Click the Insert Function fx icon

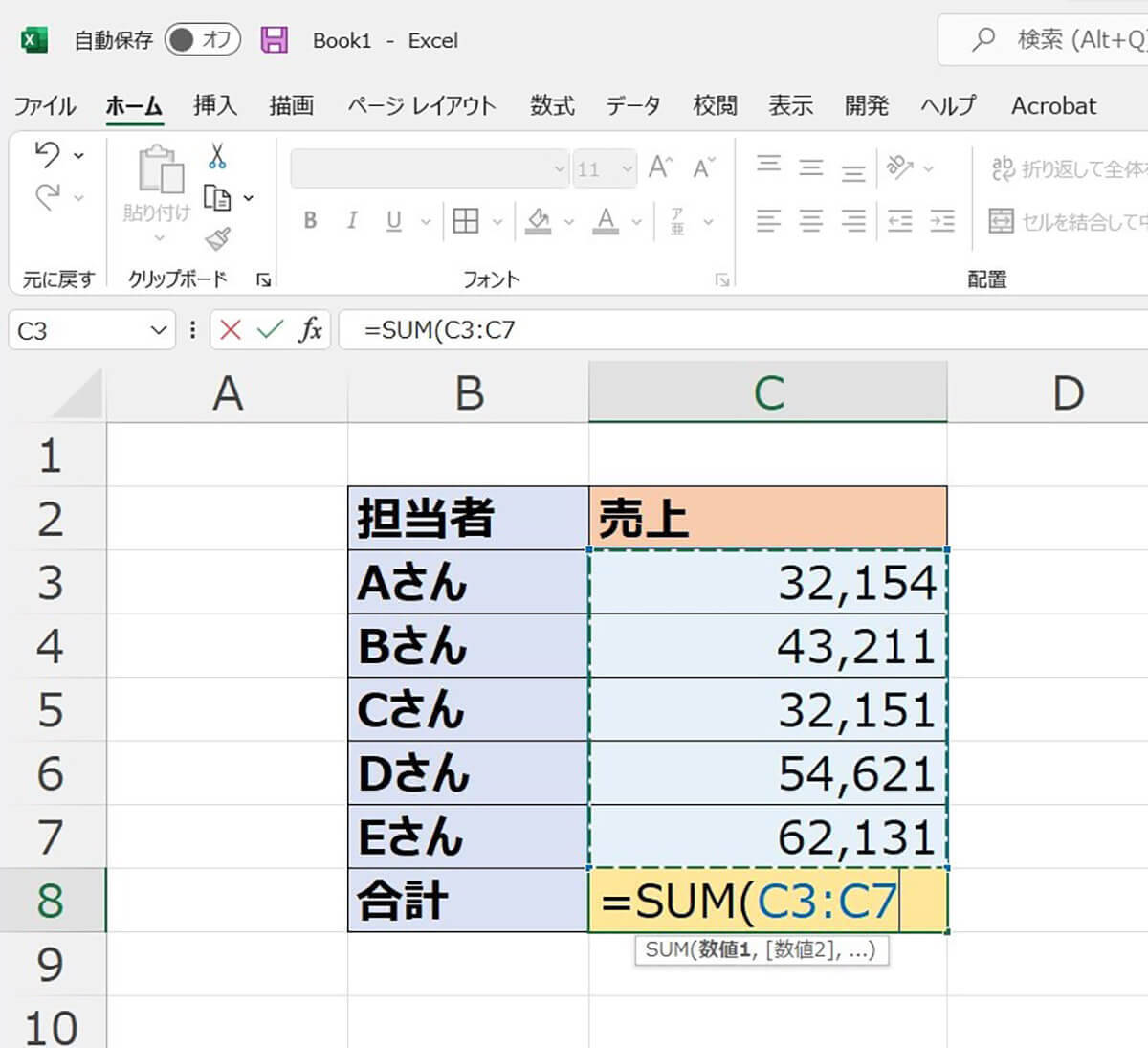point(310,330)
